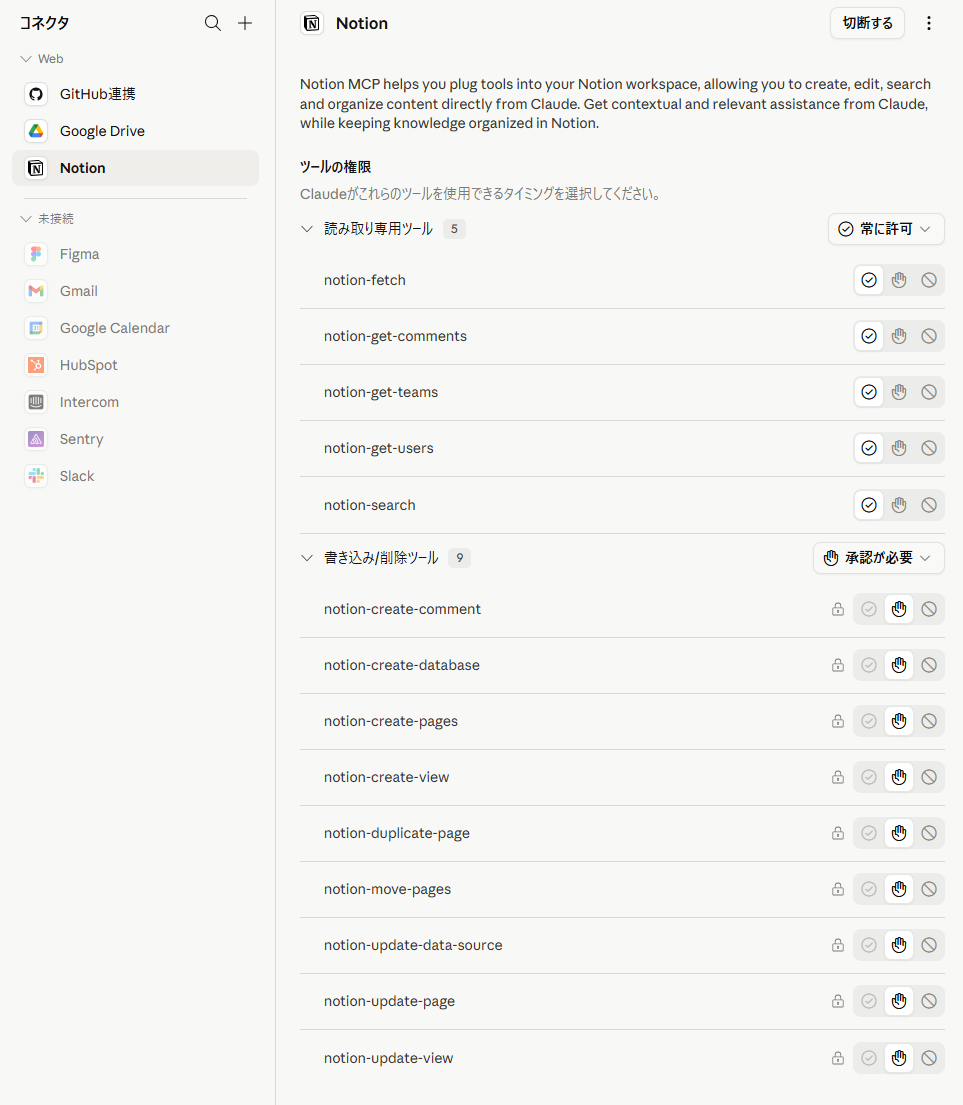The width and height of the screenshot is (963, 1105).
Task: Open the Gmail connector entry
Action: click(x=135, y=291)
